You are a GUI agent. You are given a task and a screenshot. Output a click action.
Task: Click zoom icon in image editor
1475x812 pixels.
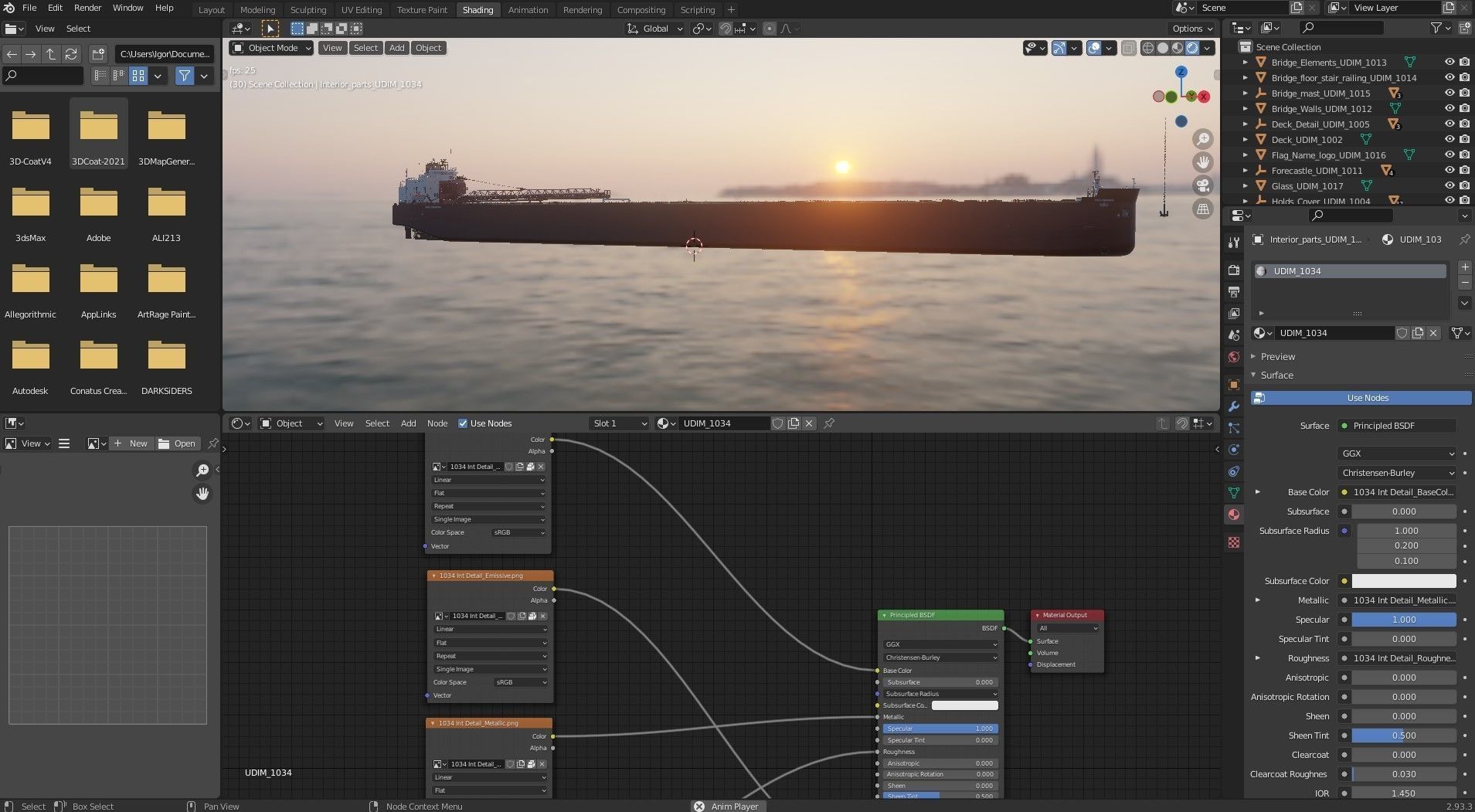point(202,470)
